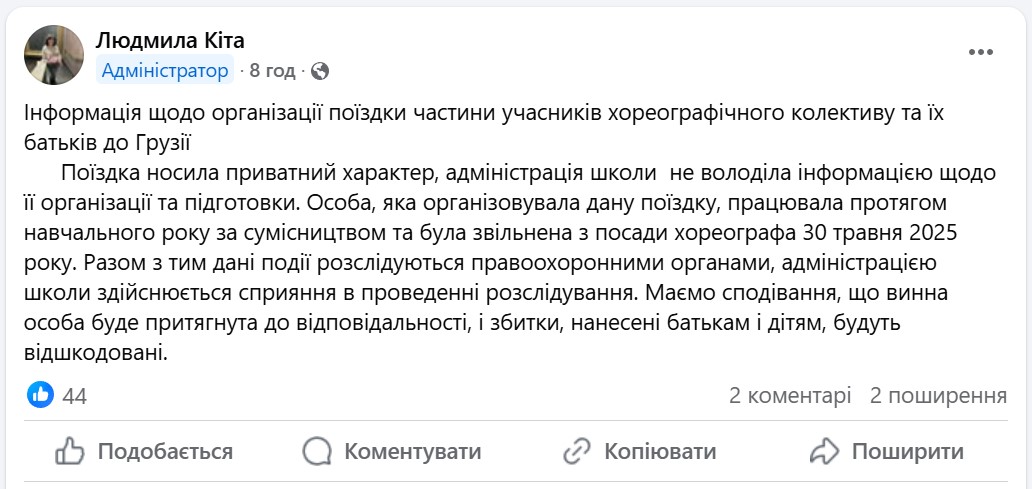Open the three-dots post options menu
Screen dimensions: 1032x489
[x=981, y=51]
